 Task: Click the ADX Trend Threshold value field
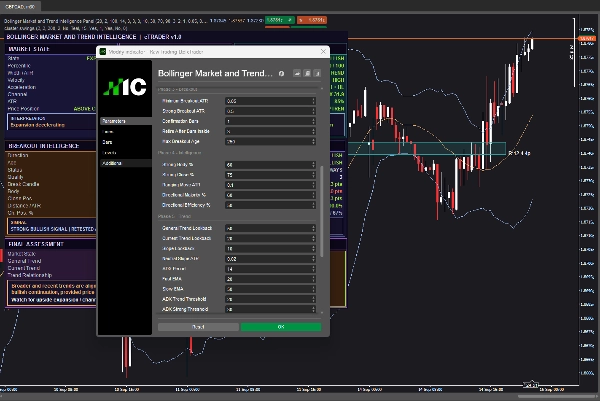click(268, 299)
